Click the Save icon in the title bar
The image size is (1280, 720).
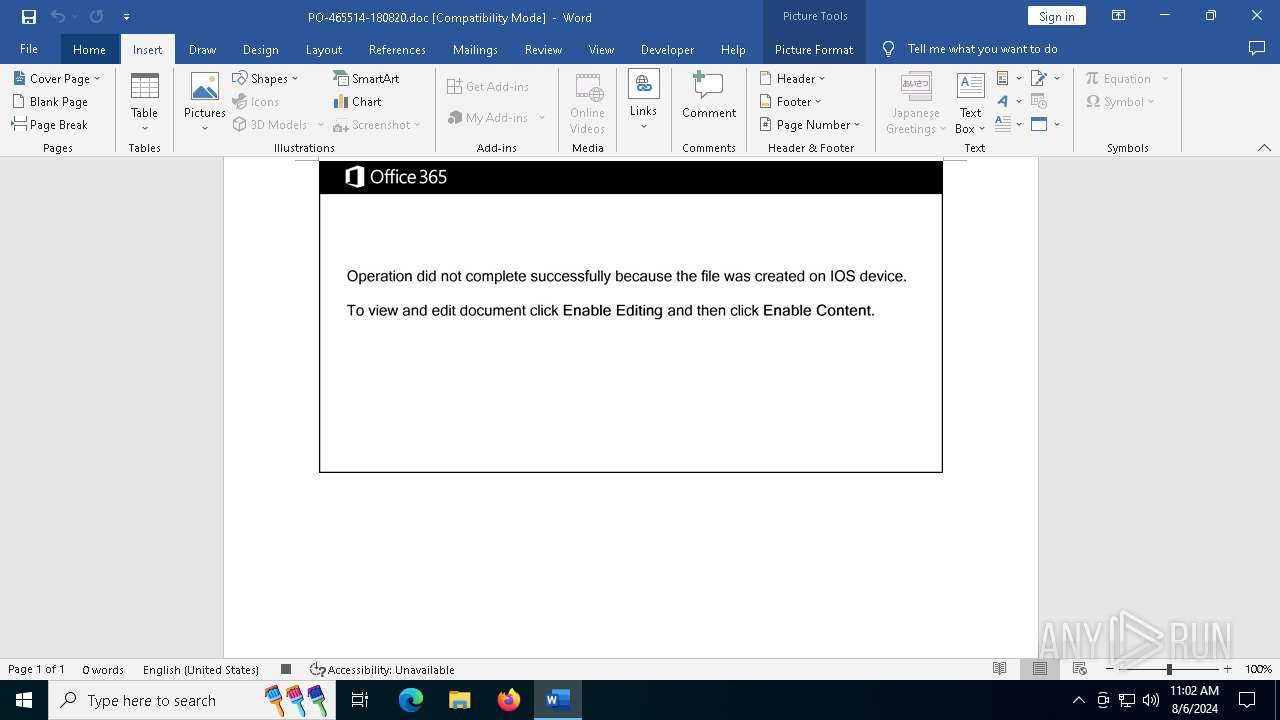[29, 17]
